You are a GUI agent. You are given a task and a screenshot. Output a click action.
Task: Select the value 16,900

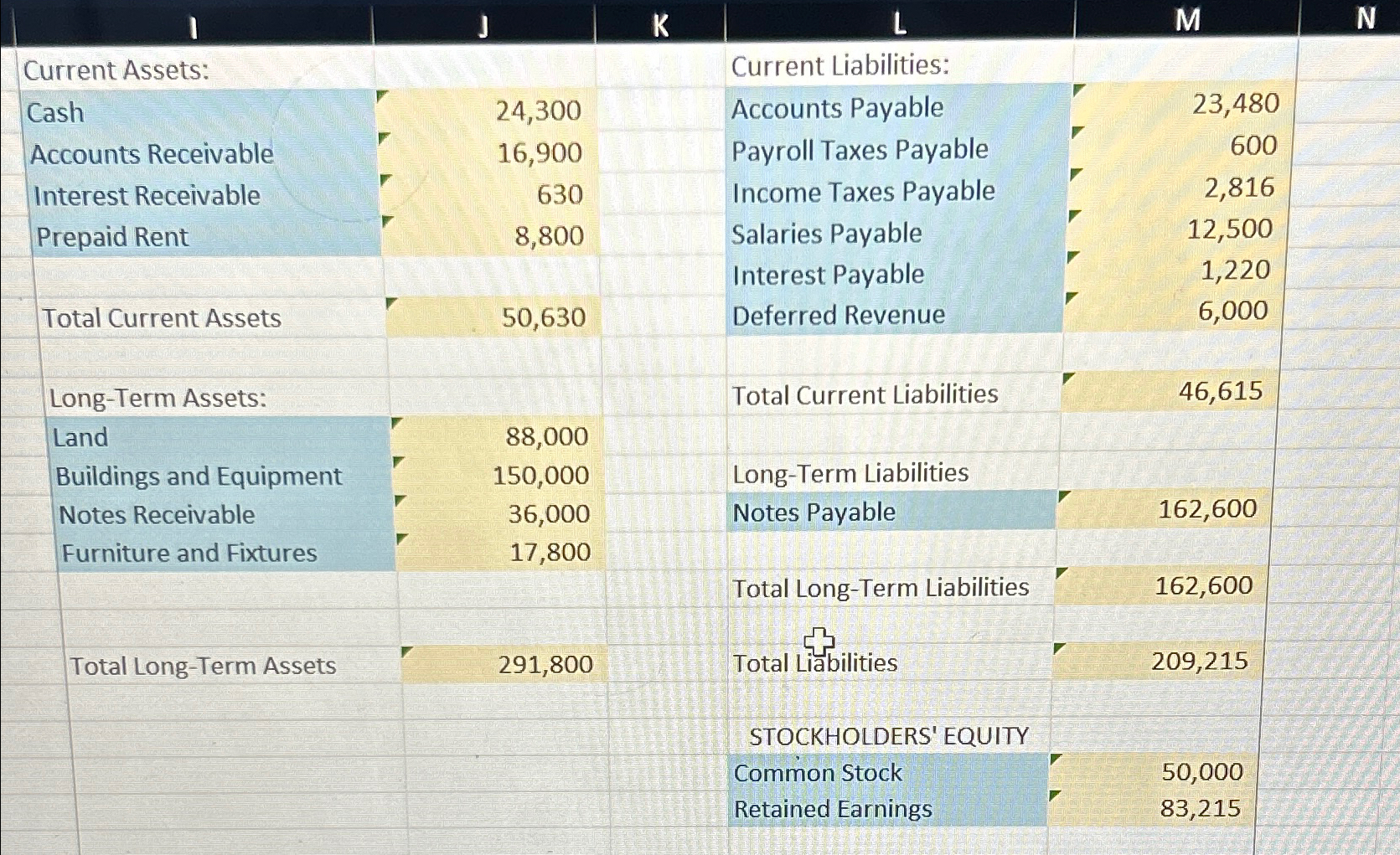pyautogui.click(x=488, y=152)
